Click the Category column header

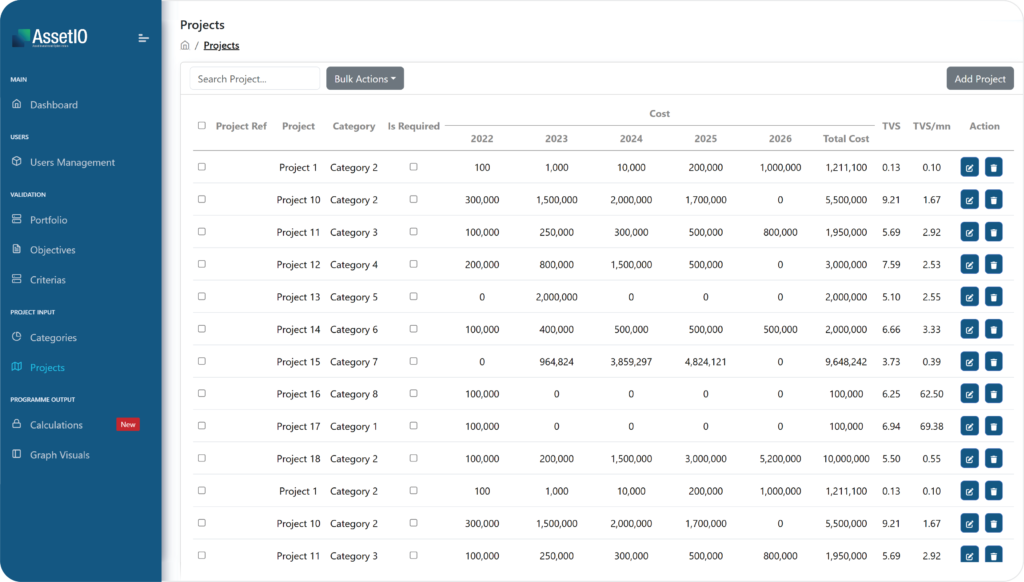coord(354,126)
